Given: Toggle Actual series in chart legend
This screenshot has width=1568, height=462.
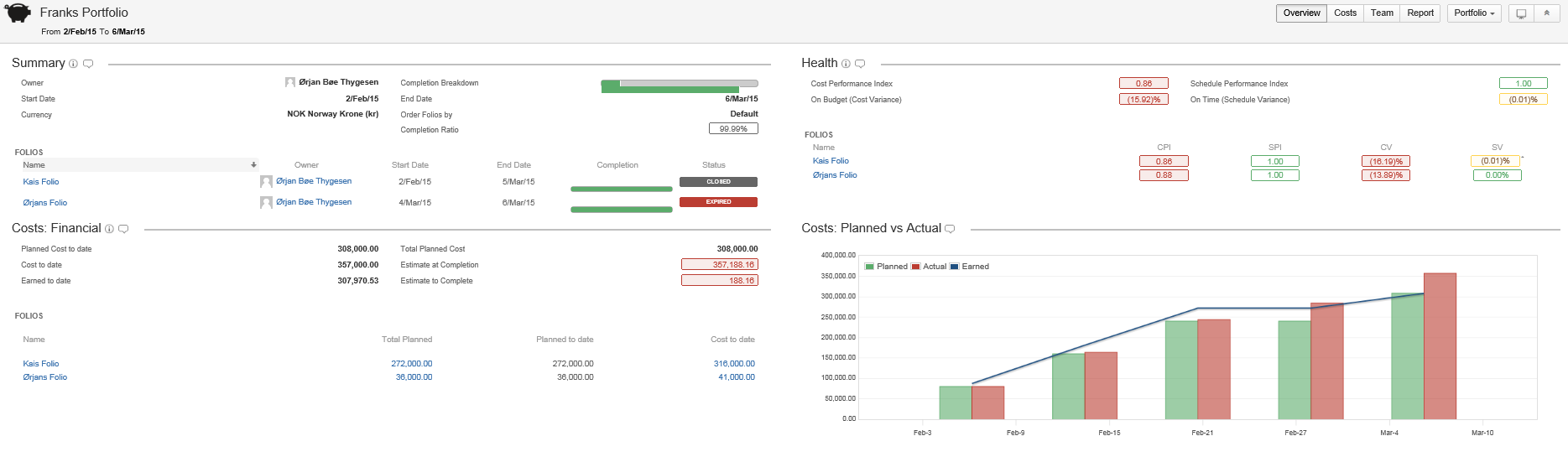Looking at the screenshot, I should (x=929, y=267).
